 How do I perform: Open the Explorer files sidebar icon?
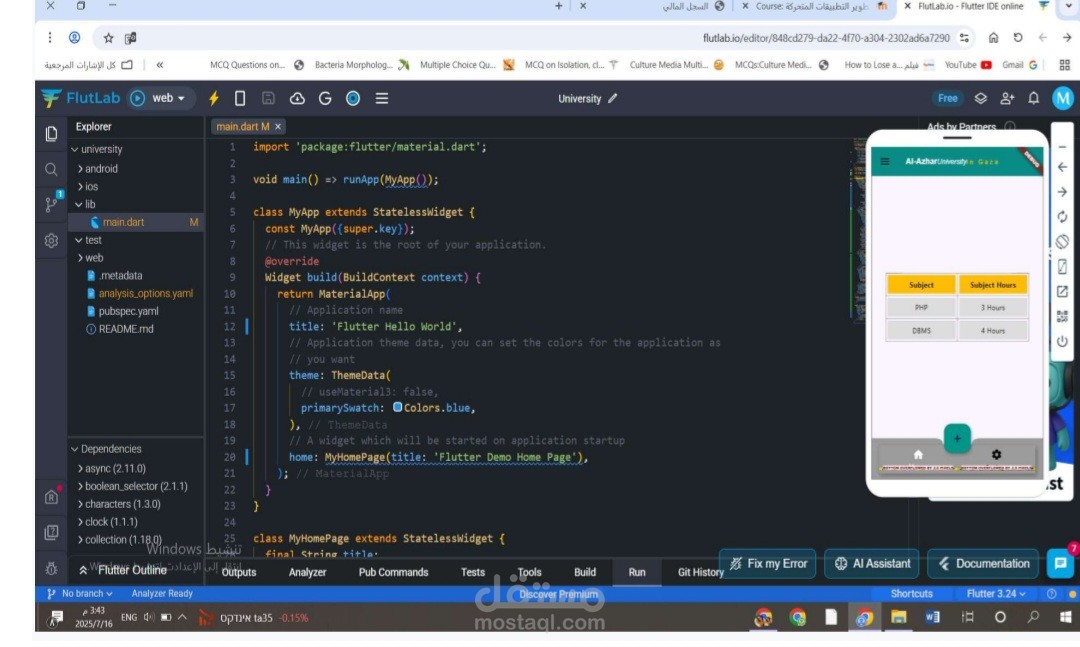point(51,134)
